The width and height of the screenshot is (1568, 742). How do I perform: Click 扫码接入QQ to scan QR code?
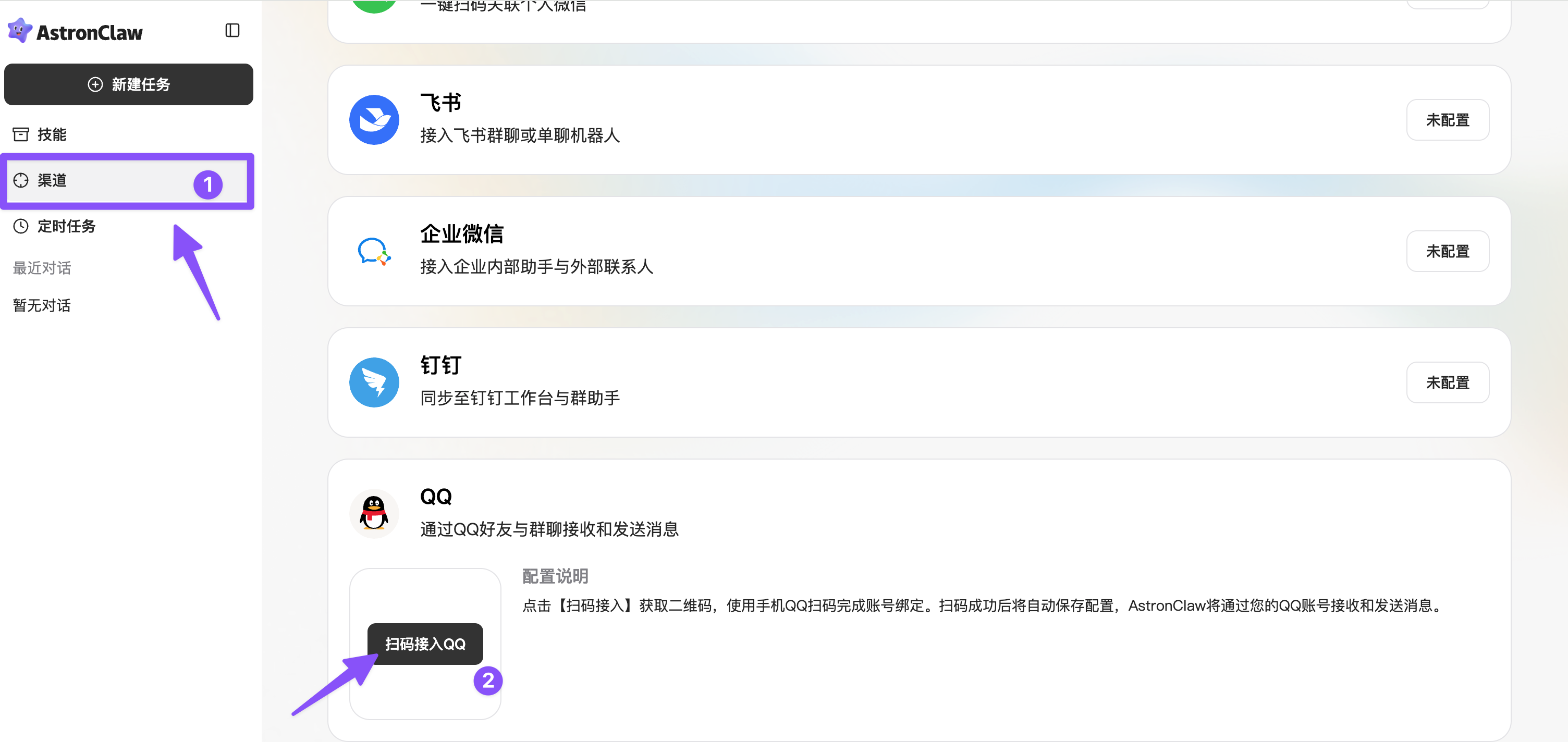tap(425, 644)
